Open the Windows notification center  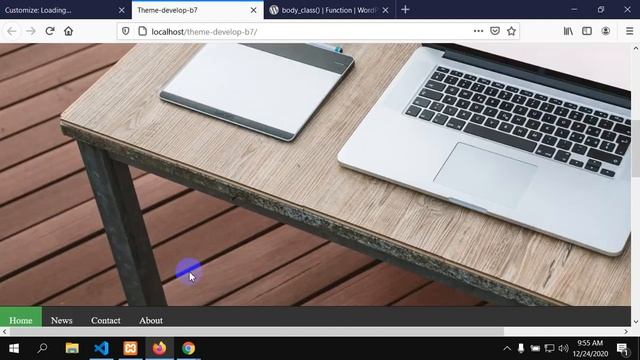pos(622,349)
